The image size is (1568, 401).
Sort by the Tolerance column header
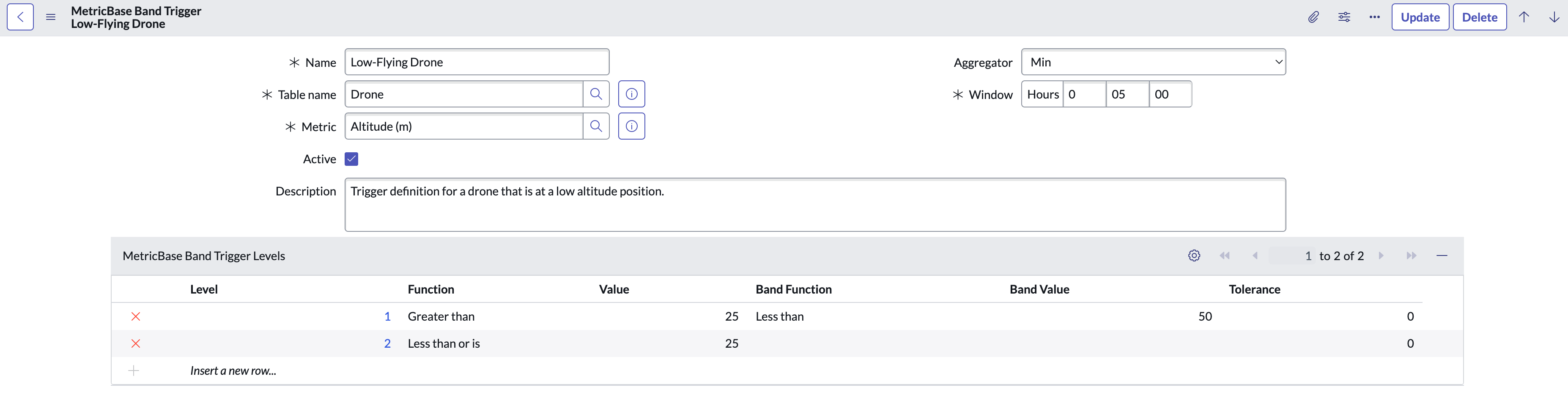pos(1255,290)
